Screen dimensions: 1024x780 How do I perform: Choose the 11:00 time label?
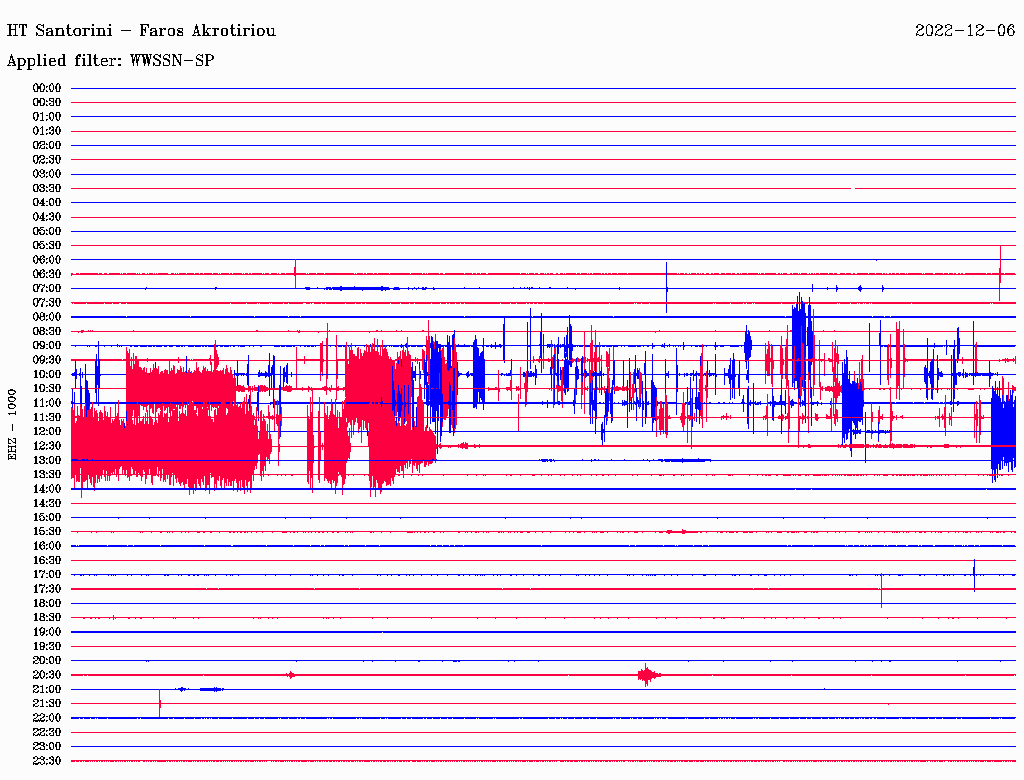[x=46, y=403]
